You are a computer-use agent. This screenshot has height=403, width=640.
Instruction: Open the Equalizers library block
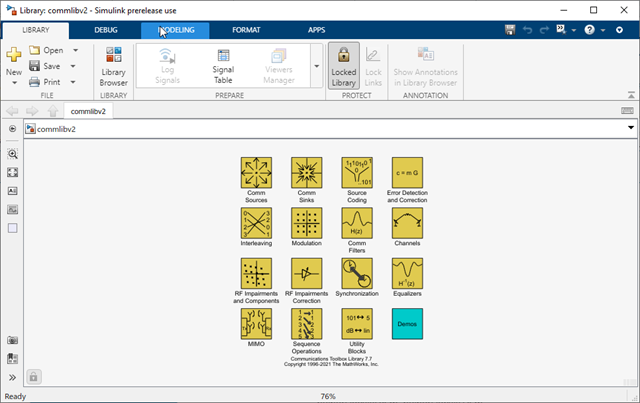pos(407,273)
